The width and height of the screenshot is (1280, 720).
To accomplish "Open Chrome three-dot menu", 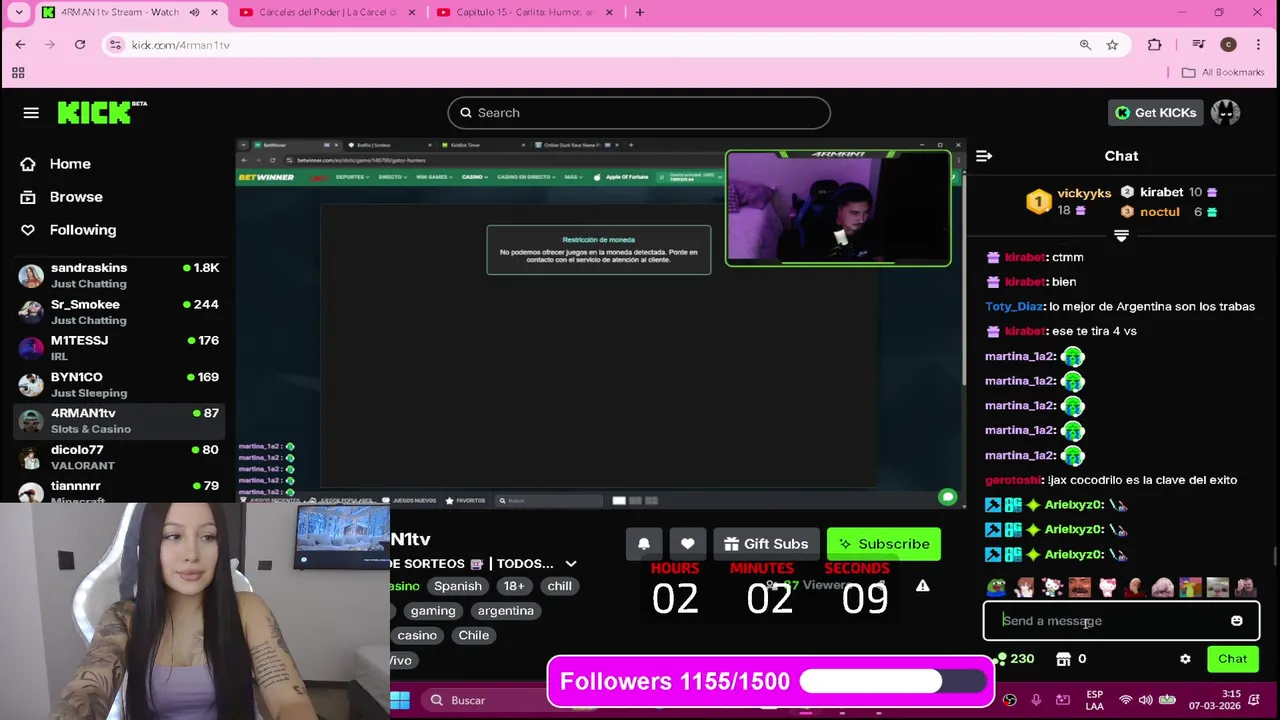I will point(1258,45).
